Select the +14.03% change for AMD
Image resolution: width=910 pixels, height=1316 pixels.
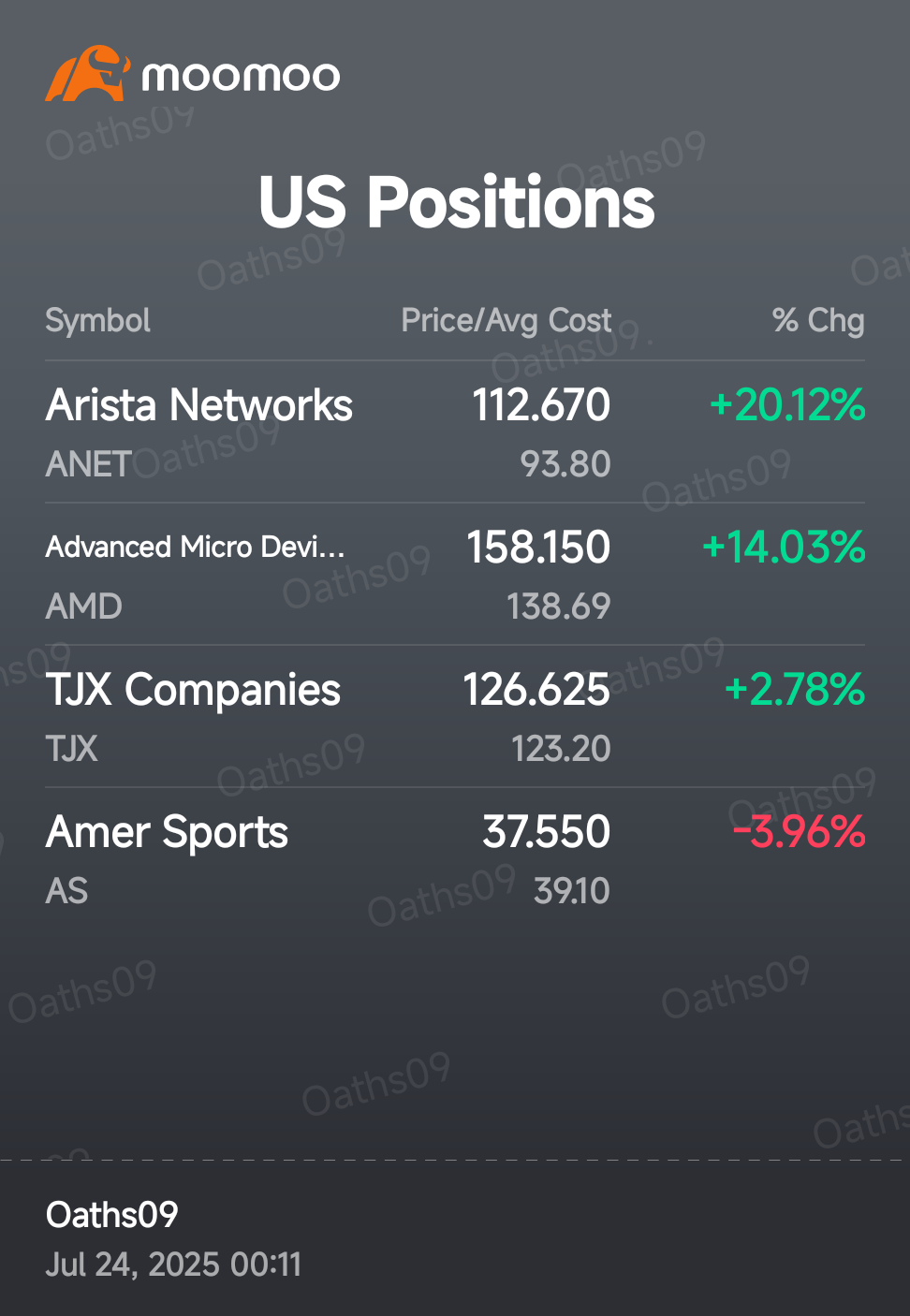tap(783, 548)
